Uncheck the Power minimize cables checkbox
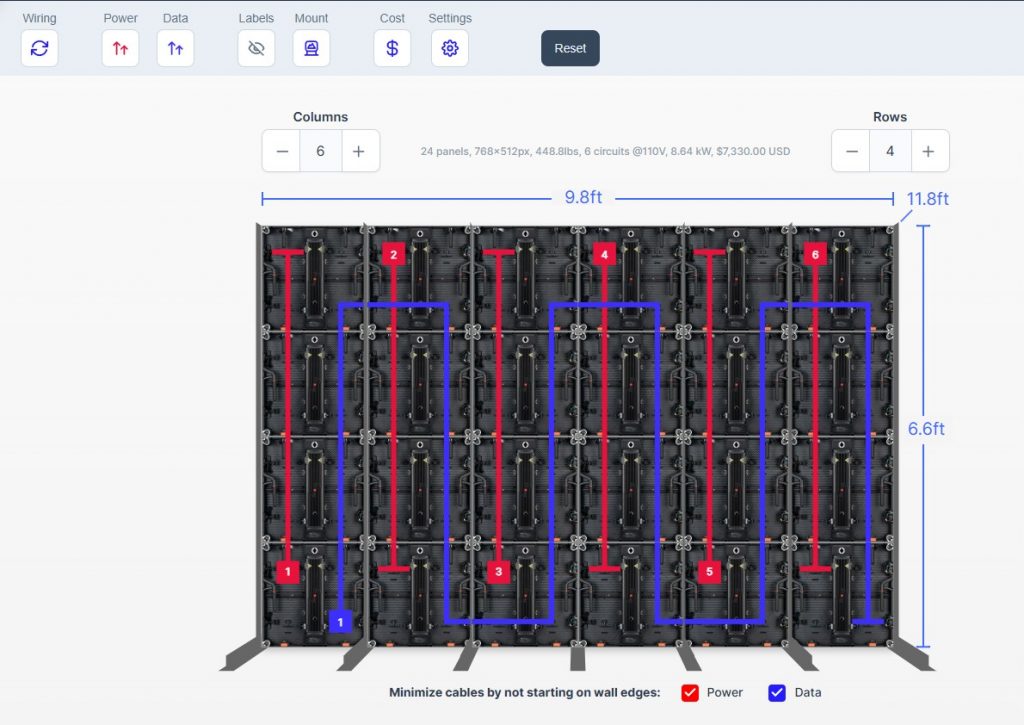This screenshot has height=725, width=1024. click(x=690, y=693)
